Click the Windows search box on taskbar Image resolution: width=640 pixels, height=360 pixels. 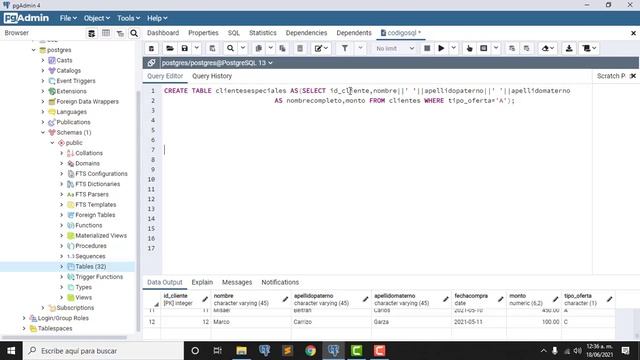[x=103, y=351]
